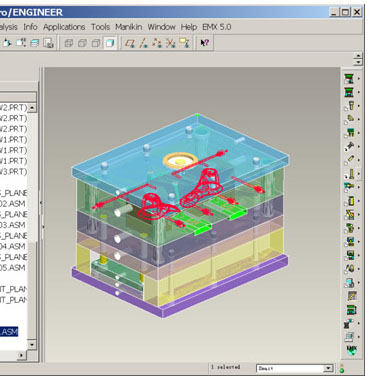Switch model display to Hidden Line
380x380 pixels.
coord(82,43)
